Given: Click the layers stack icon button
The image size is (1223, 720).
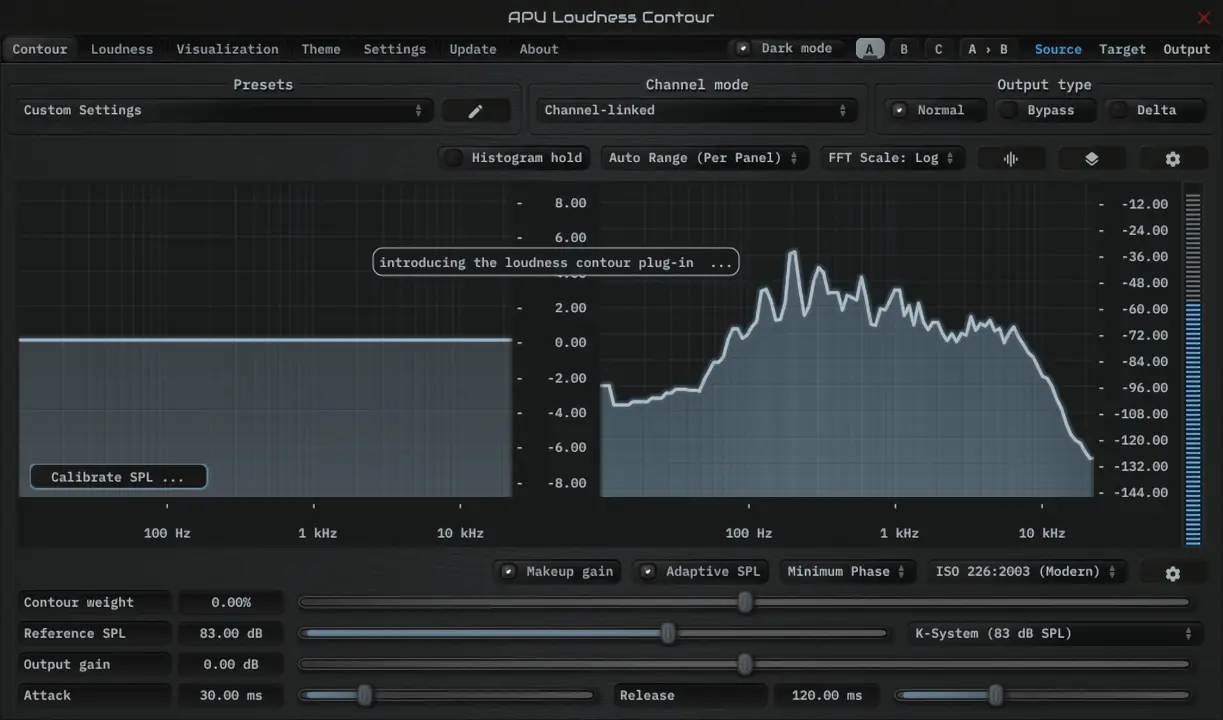Looking at the screenshot, I should click(x=1091, y=158).
